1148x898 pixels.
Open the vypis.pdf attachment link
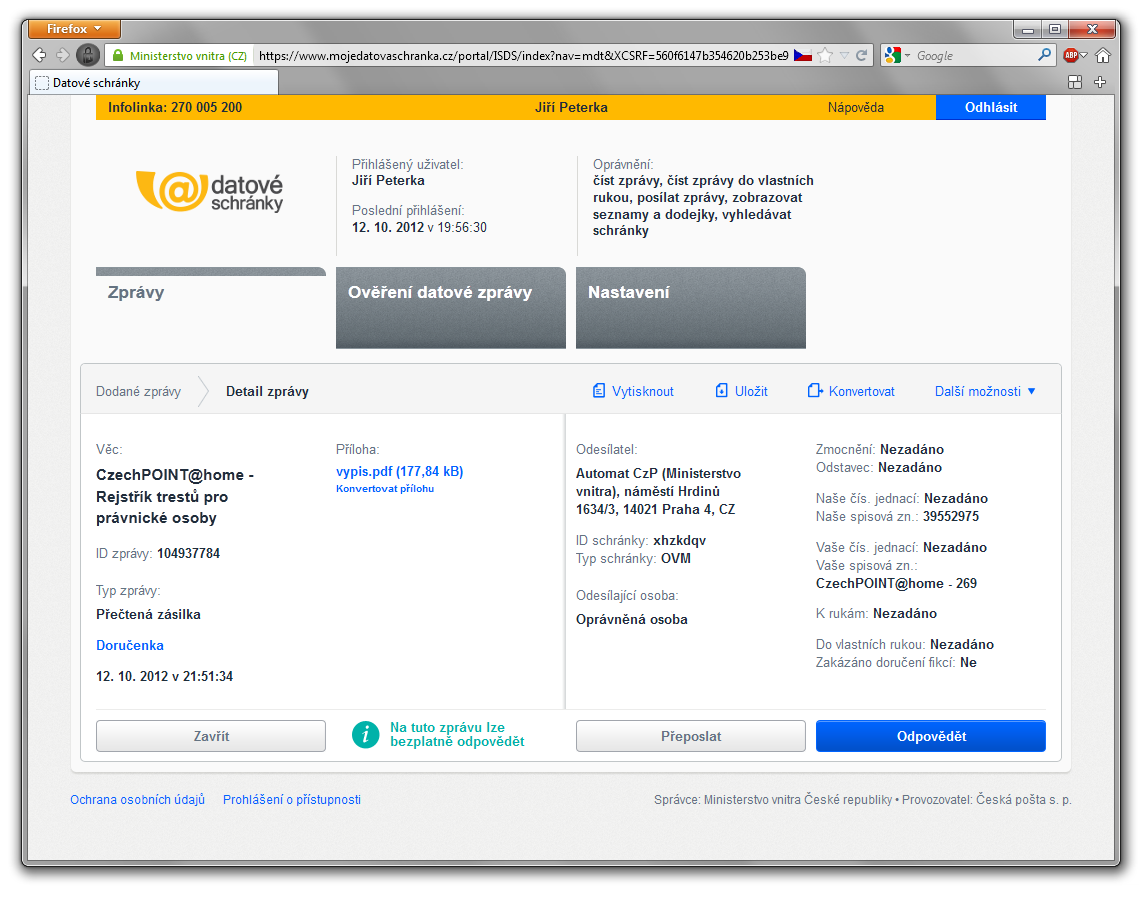tap(399, 471)
